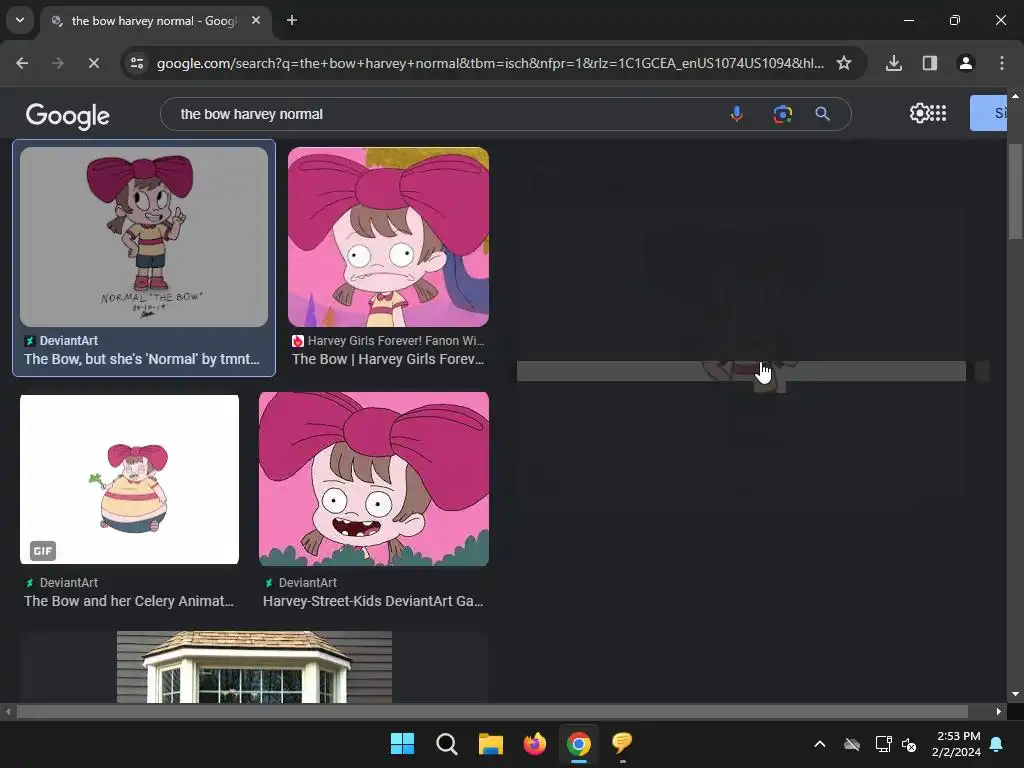Open the Bow and Celery GIF thumbnail
The height and width of the screenshot is (768, 1024).
pyautogui.click(x=129, y=479)
